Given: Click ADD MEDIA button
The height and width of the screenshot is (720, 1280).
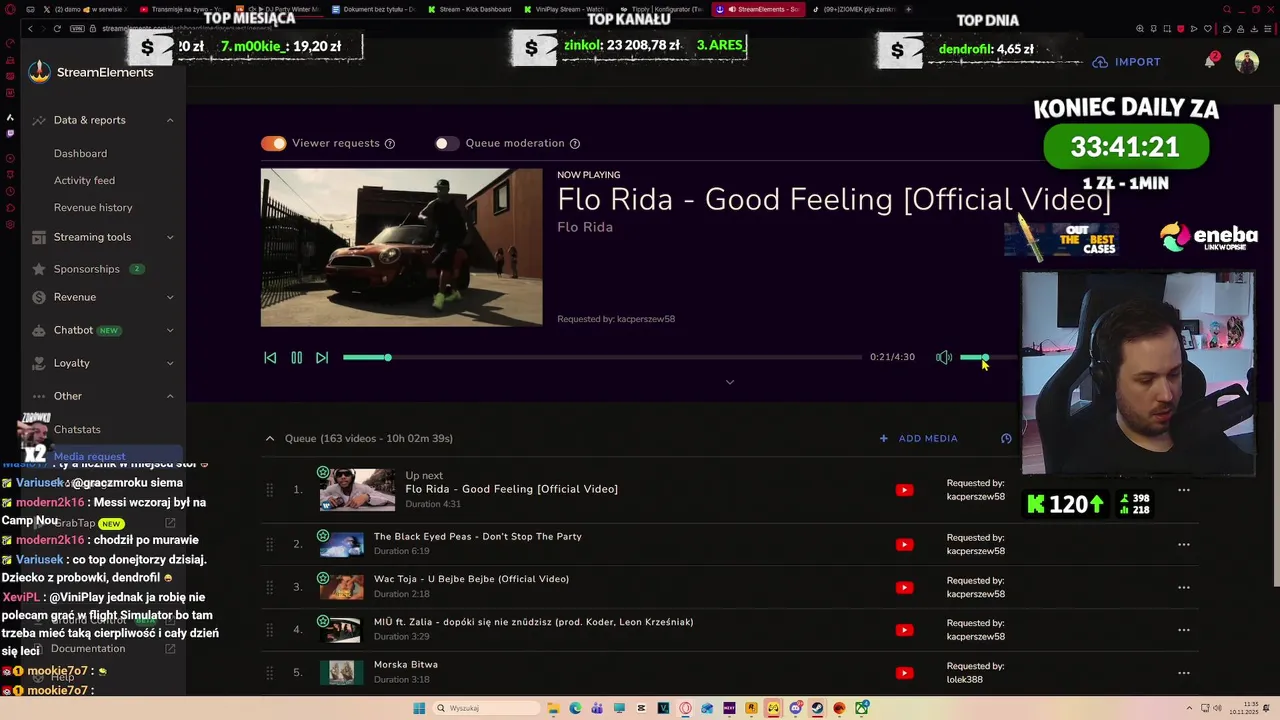Looking at the screenshot, I should (x=918, y=438).
